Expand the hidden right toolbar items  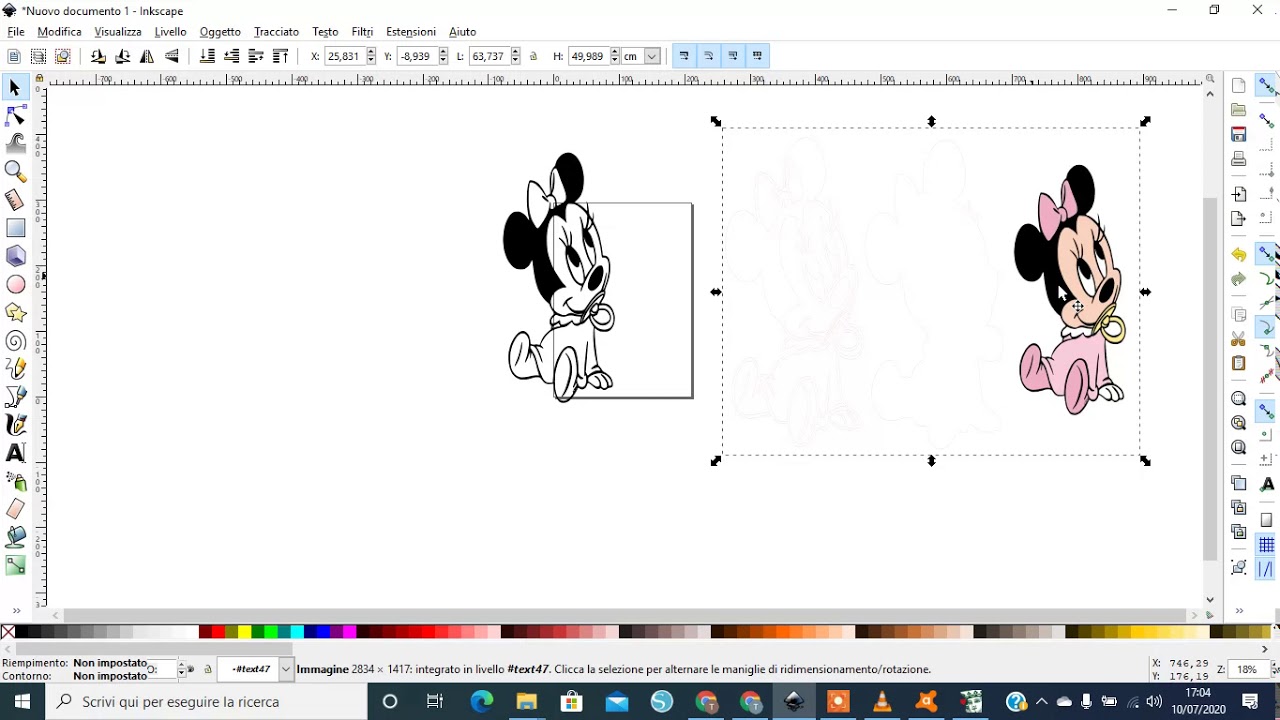pyautogui.click(x=1239, y=611)
